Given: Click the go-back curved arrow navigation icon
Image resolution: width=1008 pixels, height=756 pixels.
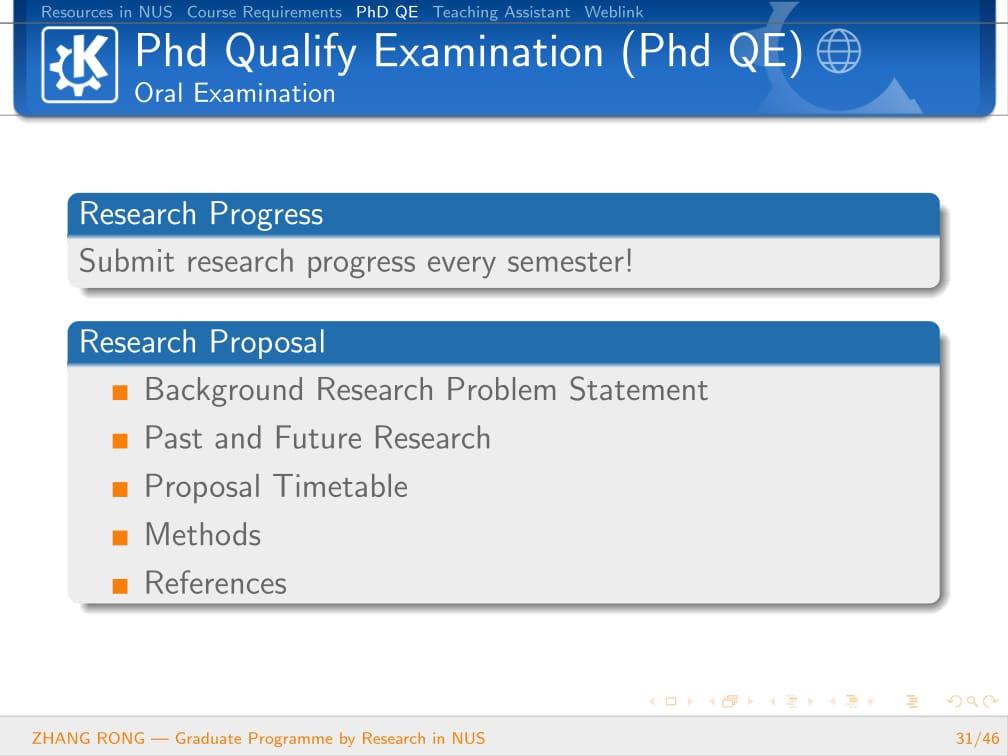Looking at the screenshot, I should [x=955, y=701].
